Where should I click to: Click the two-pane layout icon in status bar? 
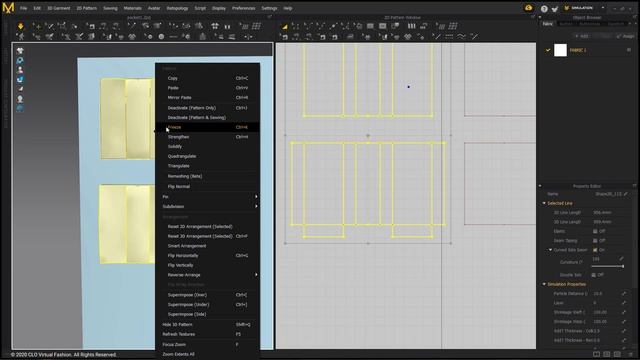(596, 354)
